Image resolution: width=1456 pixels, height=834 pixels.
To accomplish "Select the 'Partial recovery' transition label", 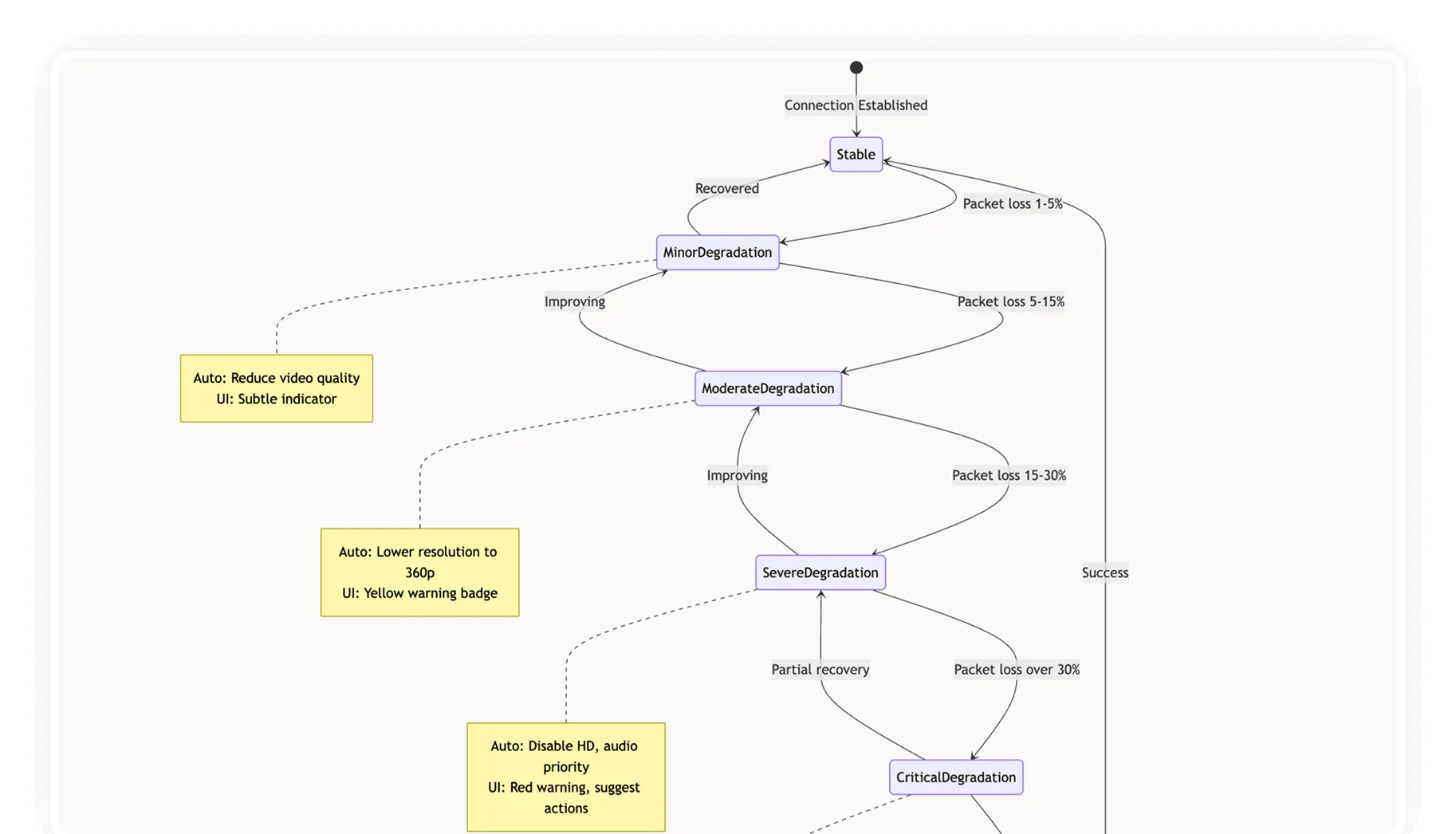I will point(820,670).
